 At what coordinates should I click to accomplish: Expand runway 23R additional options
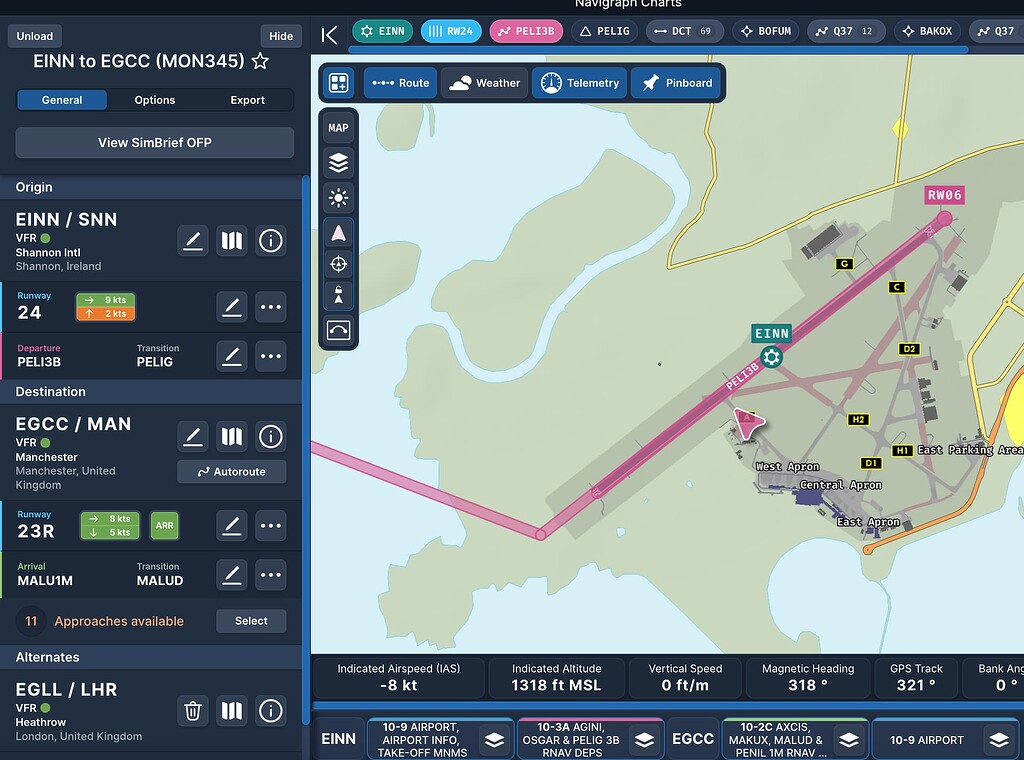[x=270, y=525]
